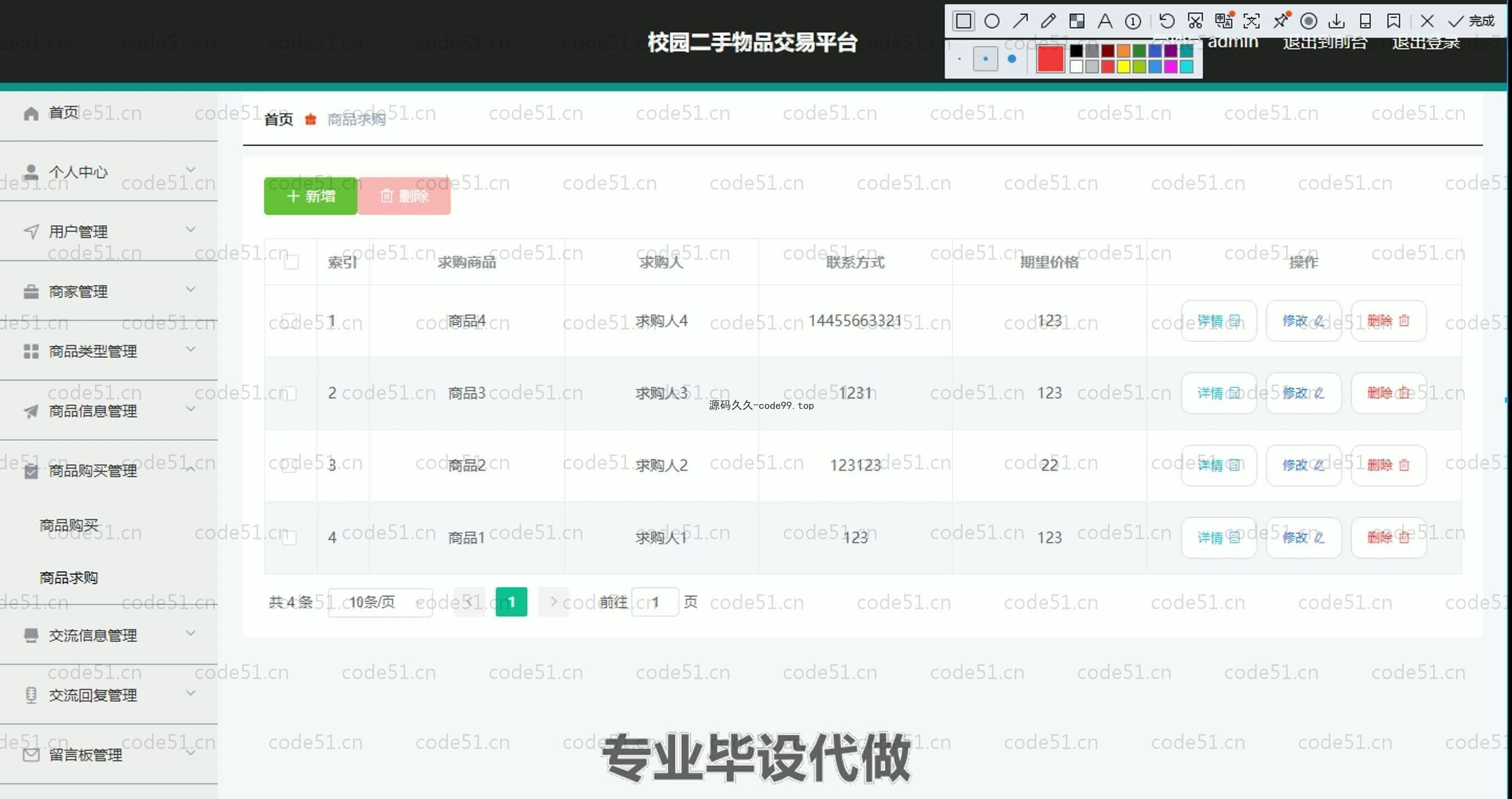Check the row checkbox for 商品2
The height and width of the screenshot is (799, 1512).
(x=289, y=465)
